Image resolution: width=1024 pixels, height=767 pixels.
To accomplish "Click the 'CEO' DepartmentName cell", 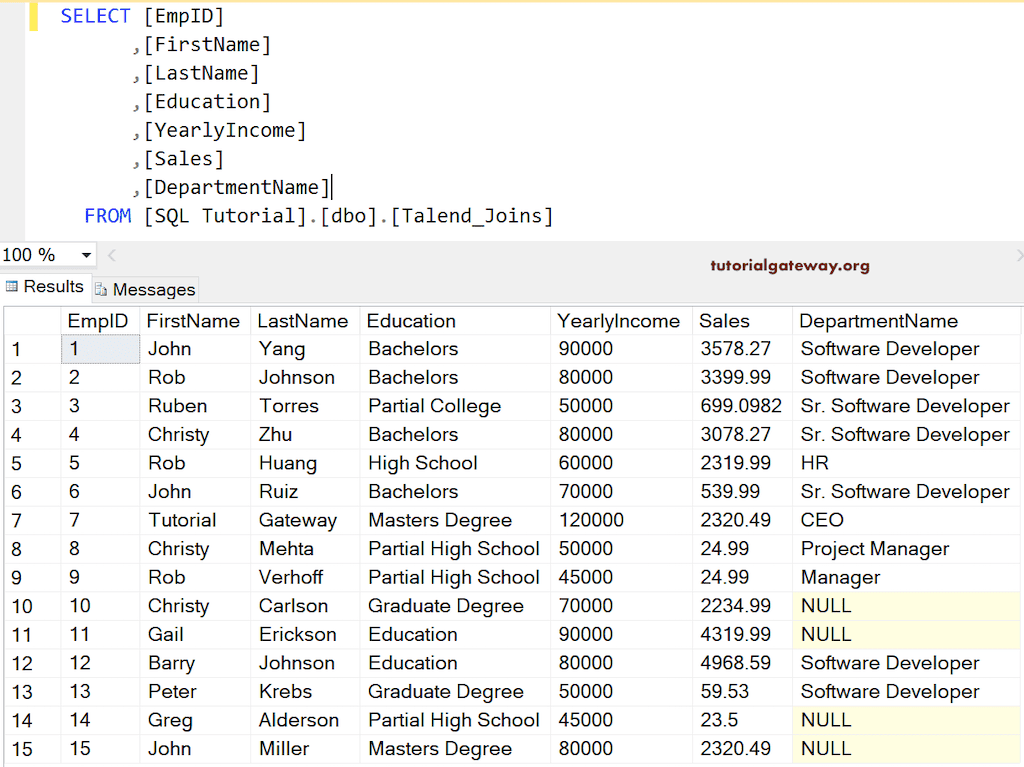I will click(906, 520).
